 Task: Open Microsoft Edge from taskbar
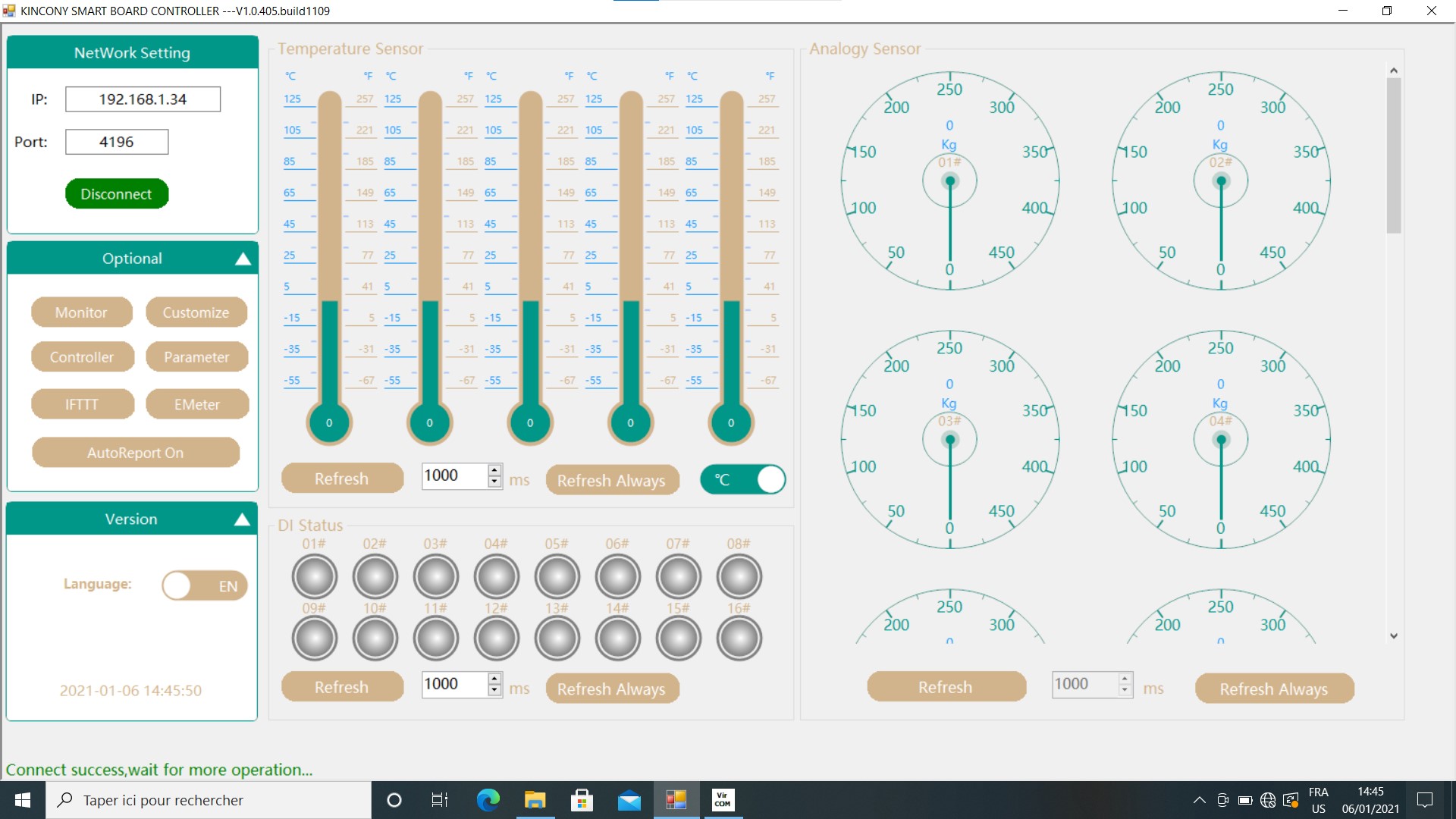(488, 800)
